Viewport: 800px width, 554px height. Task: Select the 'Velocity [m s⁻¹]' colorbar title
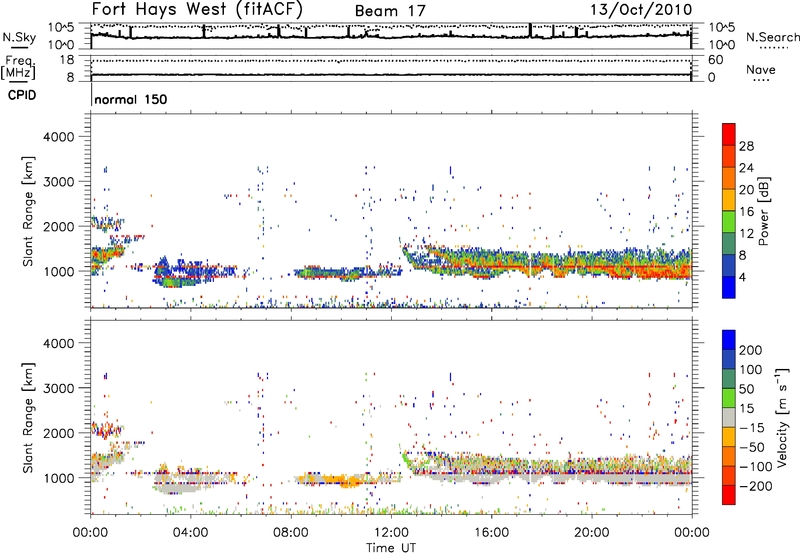tap(782, 417)
